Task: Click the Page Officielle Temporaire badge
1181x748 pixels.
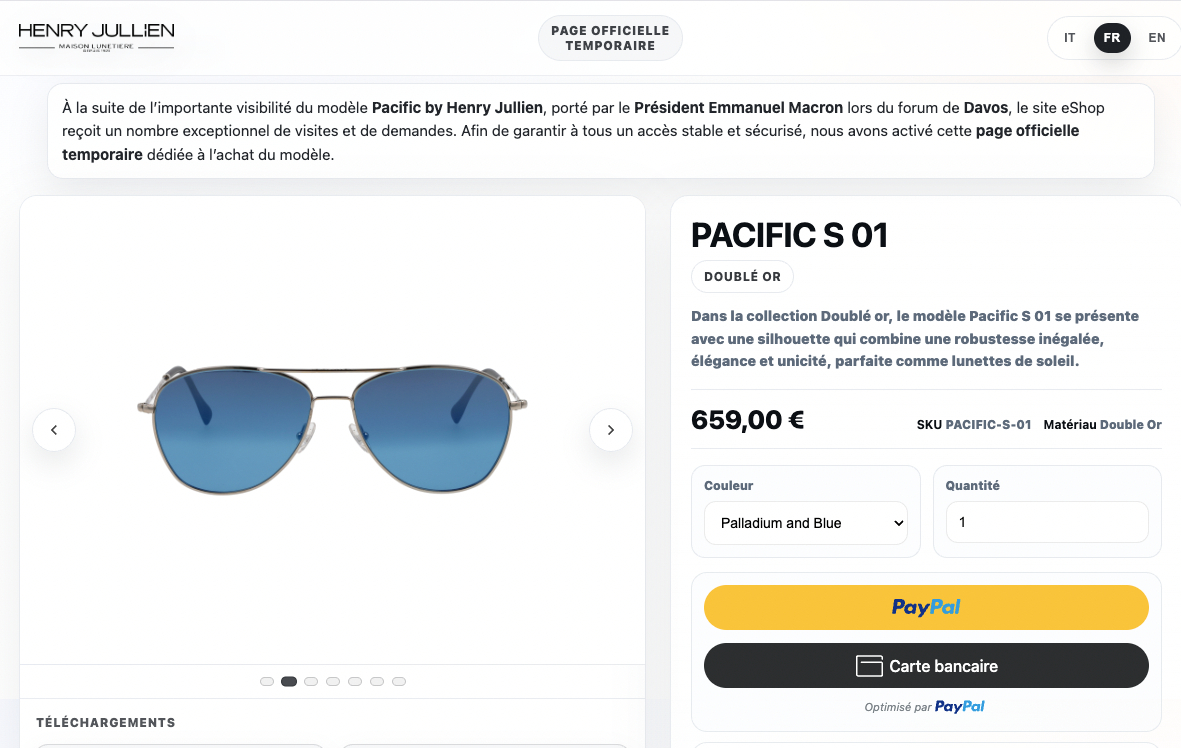Action: 610,38
